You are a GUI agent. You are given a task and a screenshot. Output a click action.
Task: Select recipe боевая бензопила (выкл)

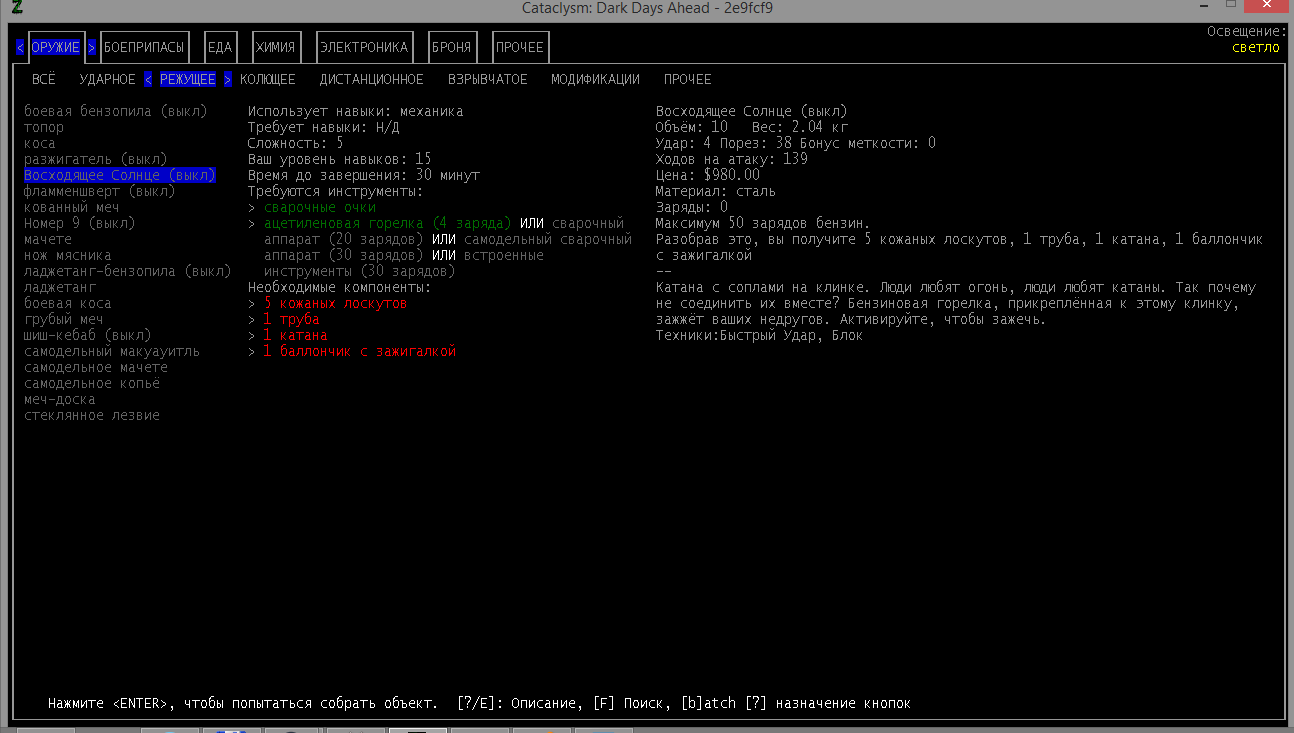(x=116, y=111)
